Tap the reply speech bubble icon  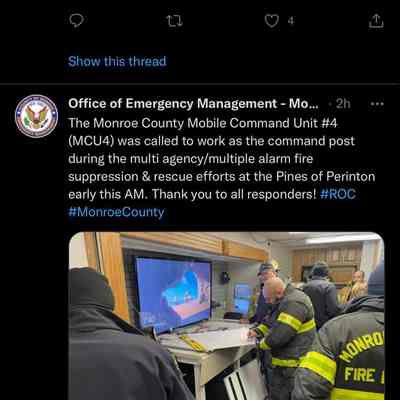[76, 21]
